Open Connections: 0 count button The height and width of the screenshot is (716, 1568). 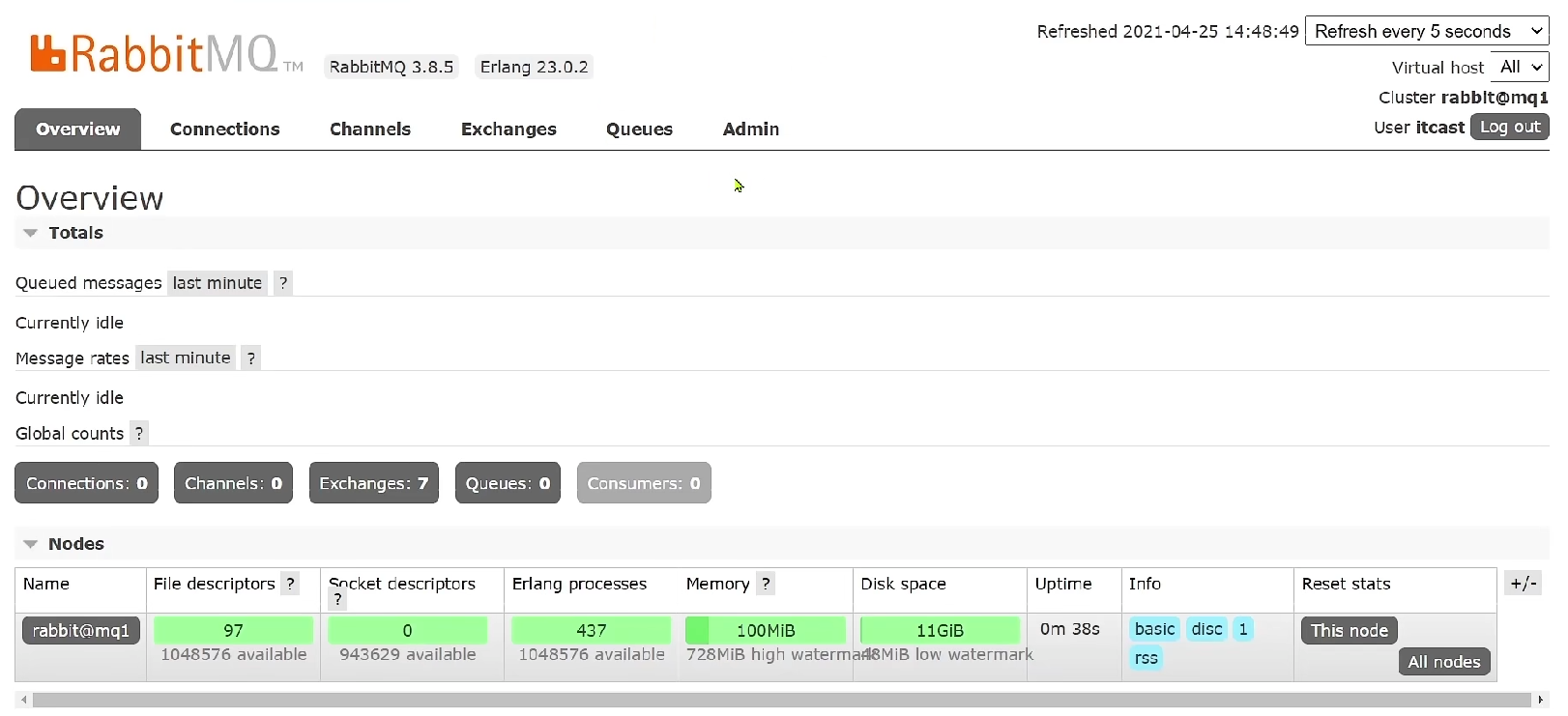(87, 483)
